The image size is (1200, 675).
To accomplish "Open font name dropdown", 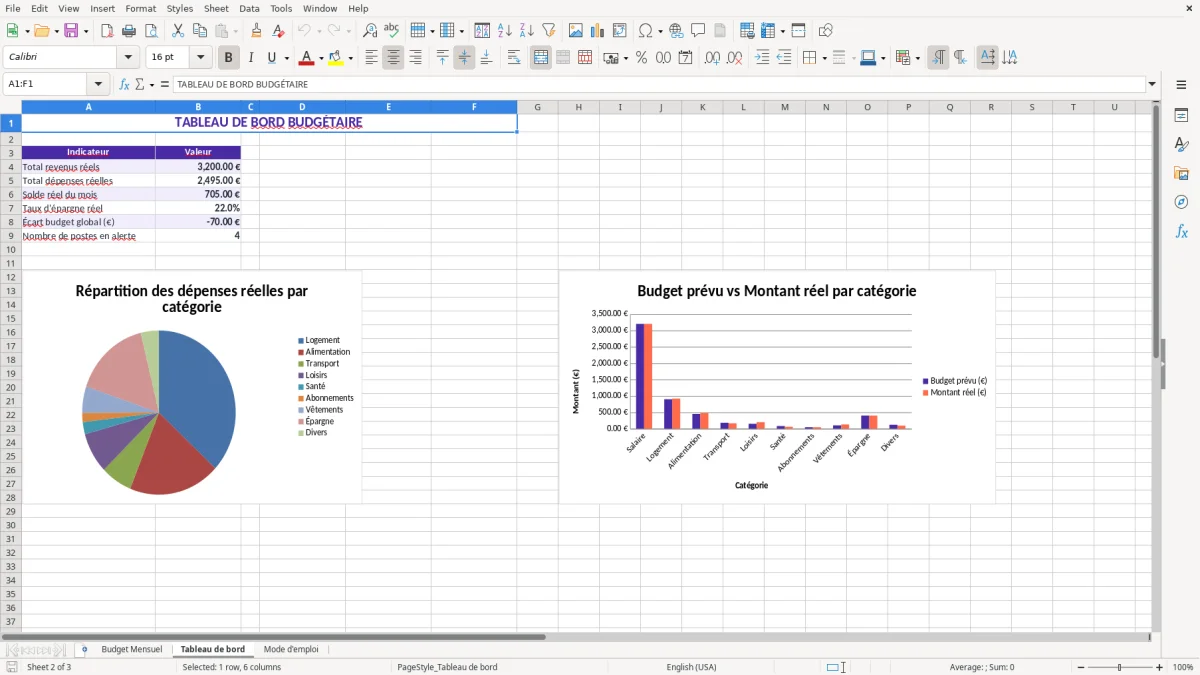I will 128,58.
